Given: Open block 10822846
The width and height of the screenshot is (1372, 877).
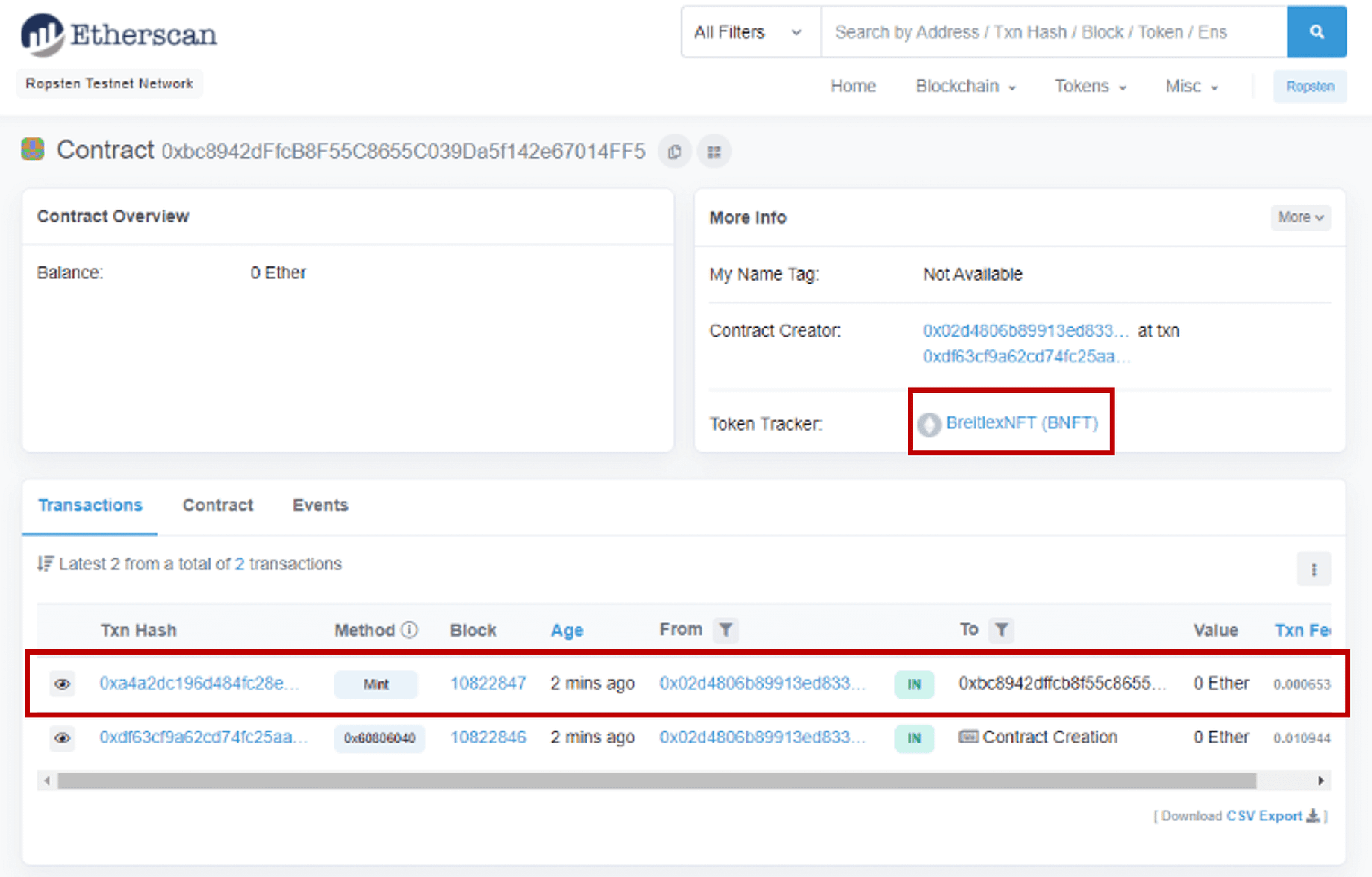Looking at the screenshot, I should pyautogui.click(x=487, y=737).
